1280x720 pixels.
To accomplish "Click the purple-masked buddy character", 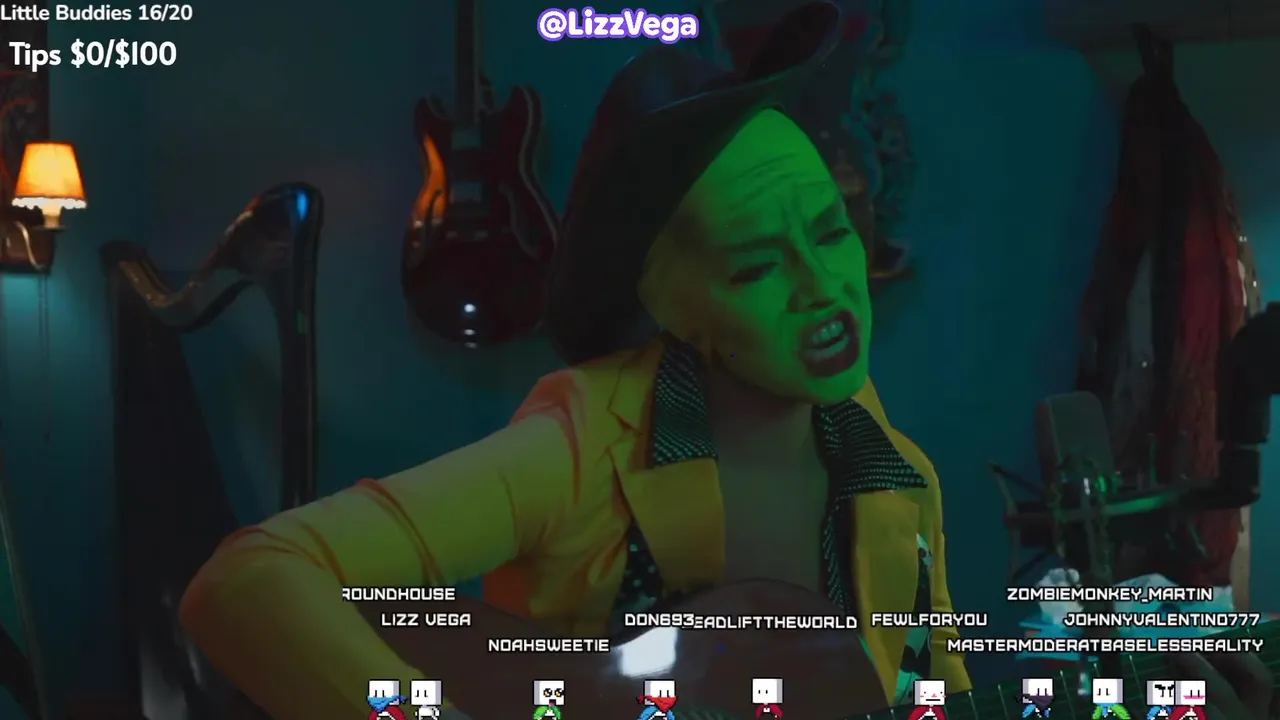I will pos(1037,699).
